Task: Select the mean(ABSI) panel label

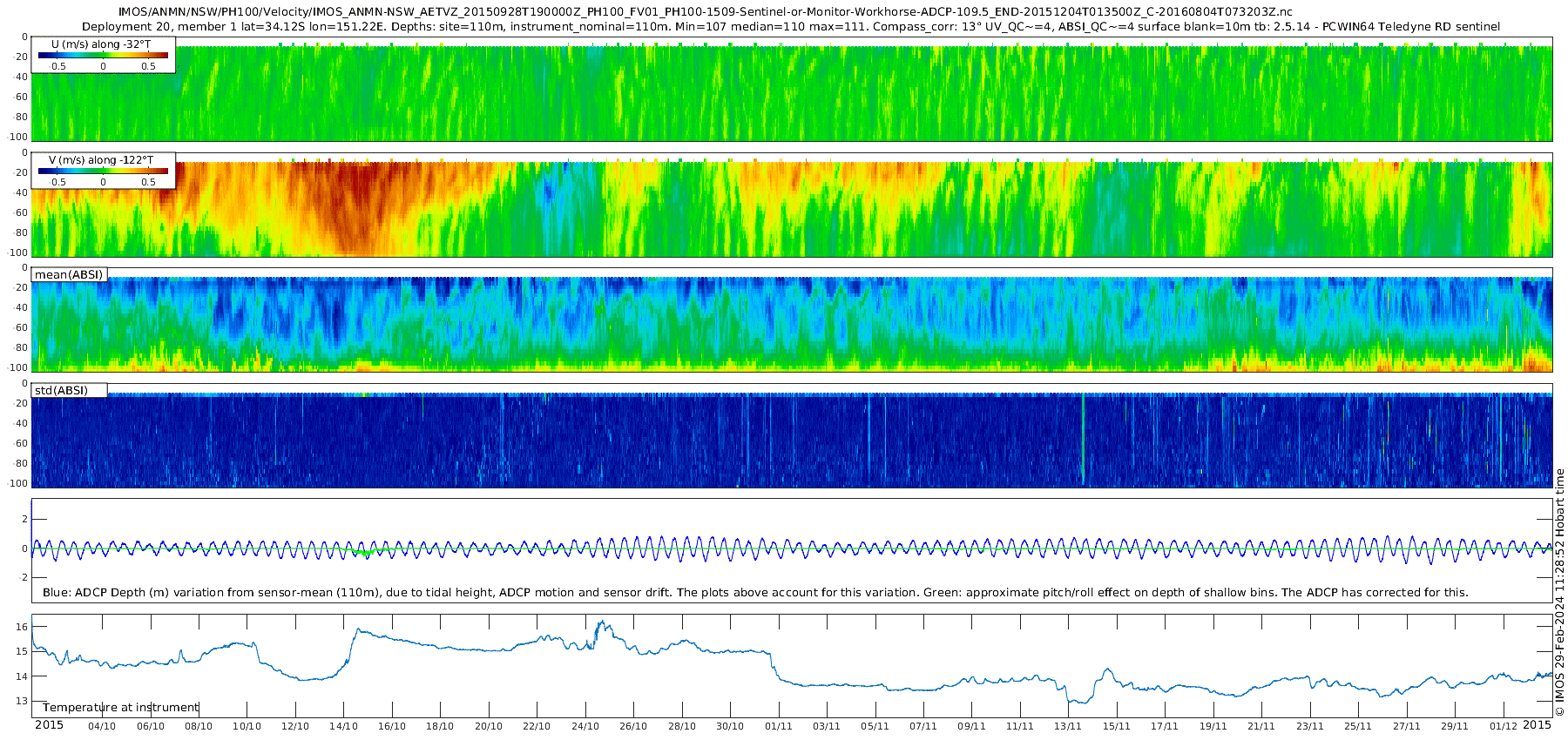Action: [69, 274]
